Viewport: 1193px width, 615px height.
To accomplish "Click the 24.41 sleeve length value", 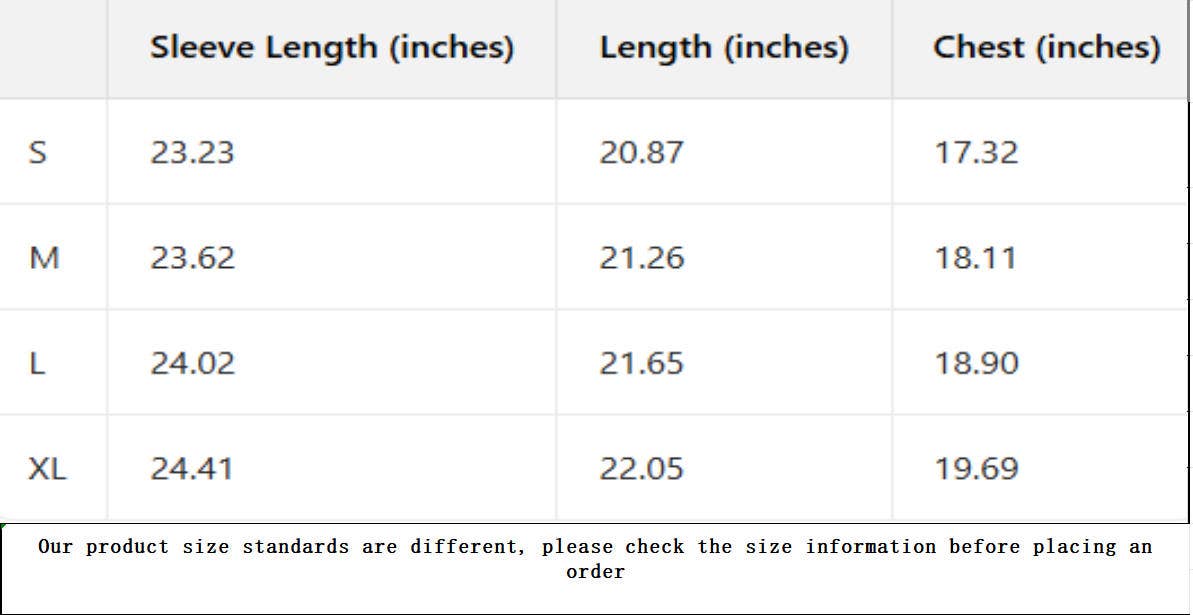I will (191, 468).
